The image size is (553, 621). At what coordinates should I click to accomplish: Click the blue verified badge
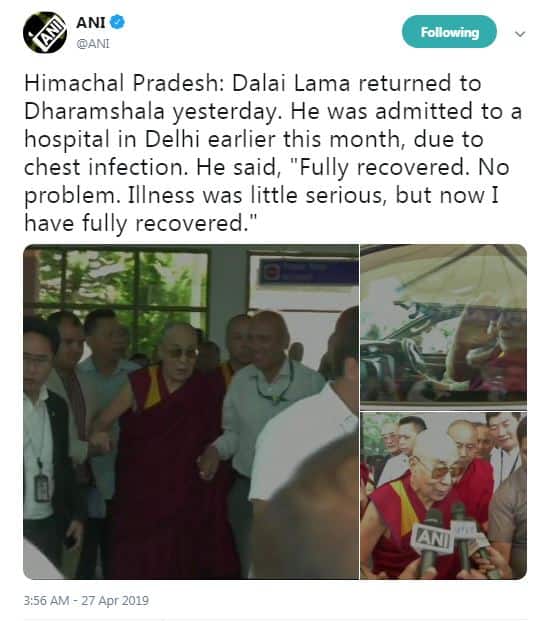(117, 22)
